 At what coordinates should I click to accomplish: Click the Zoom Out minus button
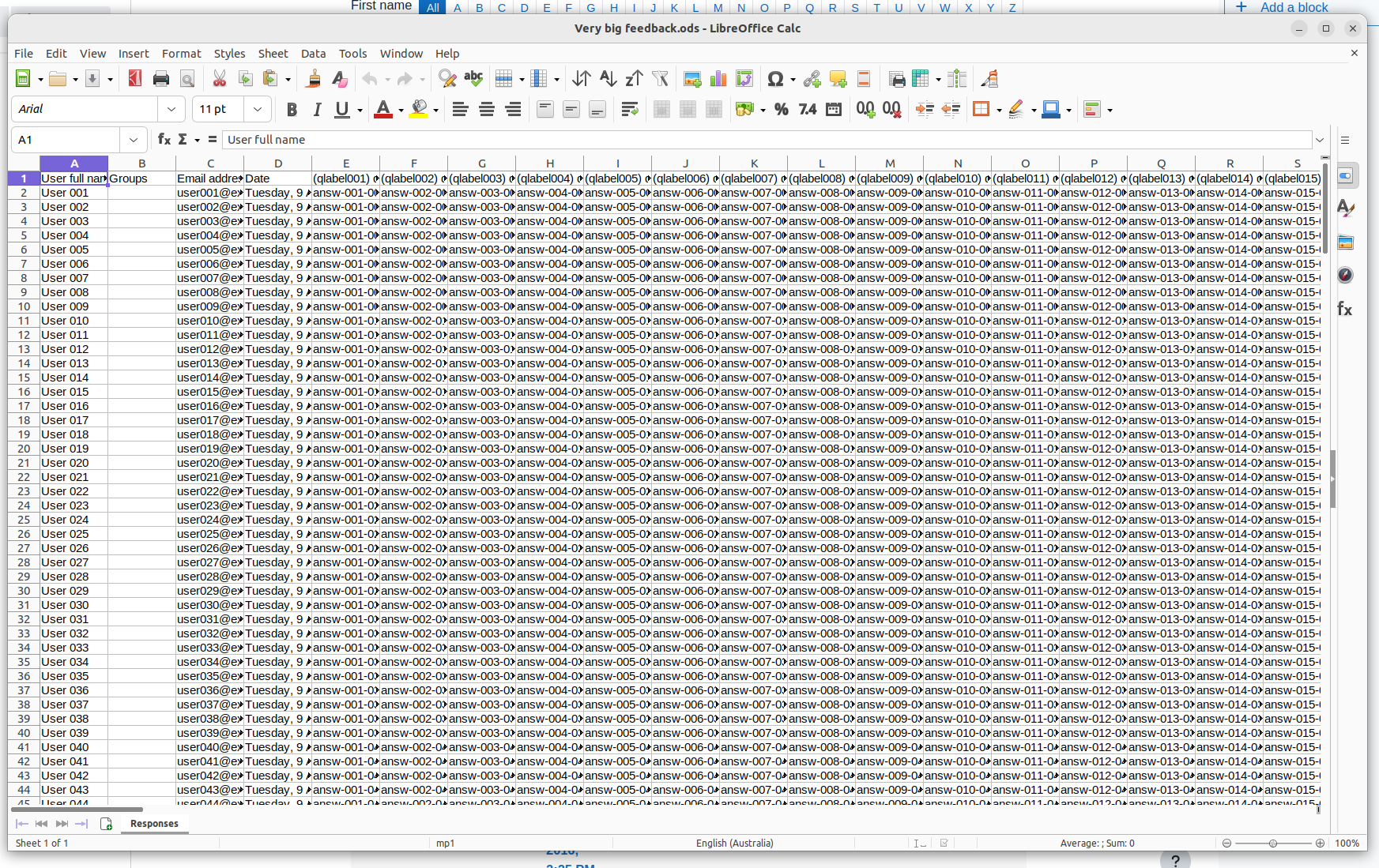tap(1226, 844)
